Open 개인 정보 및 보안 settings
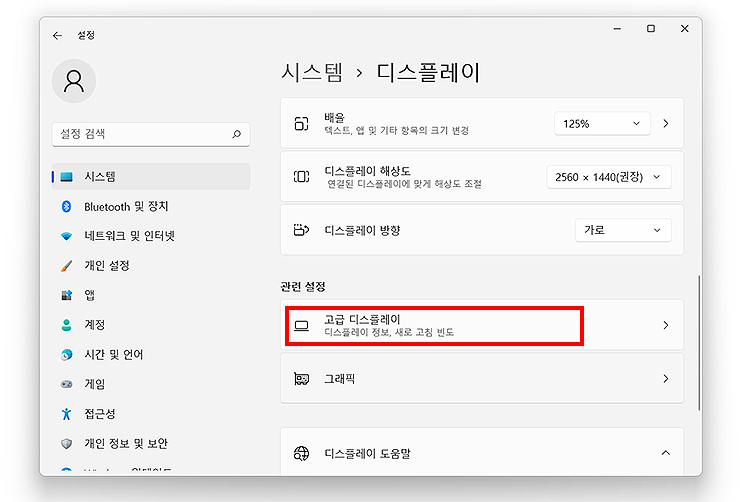This screenshot has height=502, width=740. (x=151, y=444)
